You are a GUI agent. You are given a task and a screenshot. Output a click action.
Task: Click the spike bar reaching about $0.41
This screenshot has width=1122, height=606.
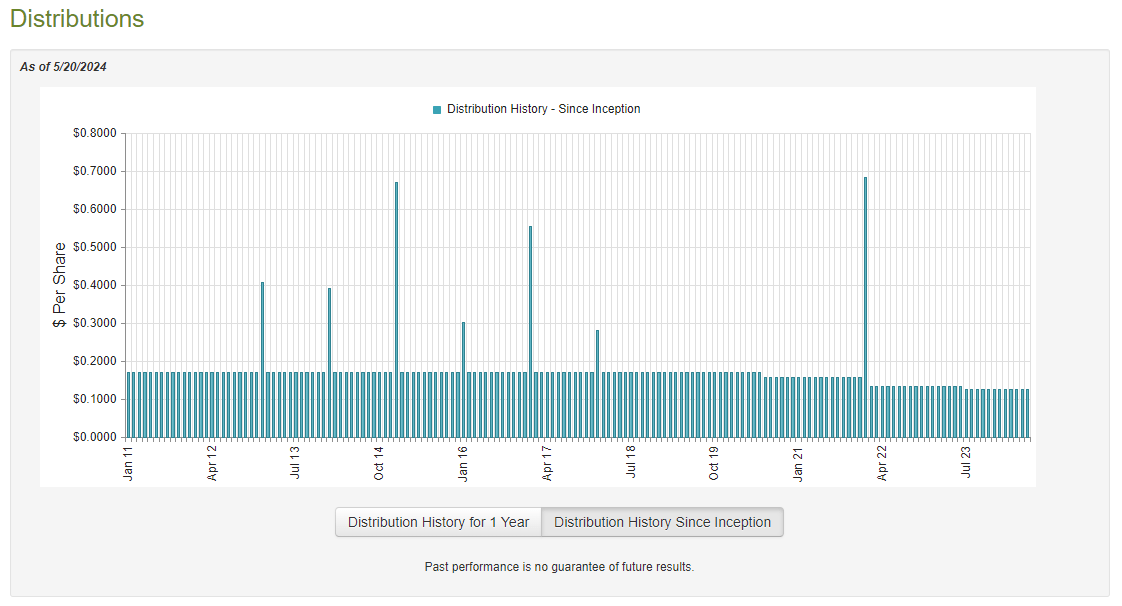[x=263, y=360]
